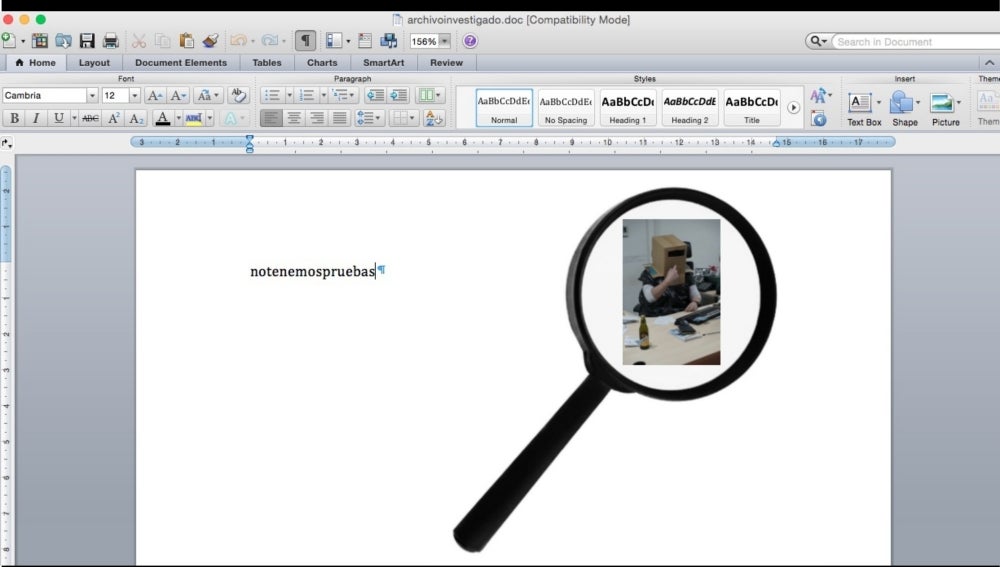Apply the No Spacing style

pos(565,107)
